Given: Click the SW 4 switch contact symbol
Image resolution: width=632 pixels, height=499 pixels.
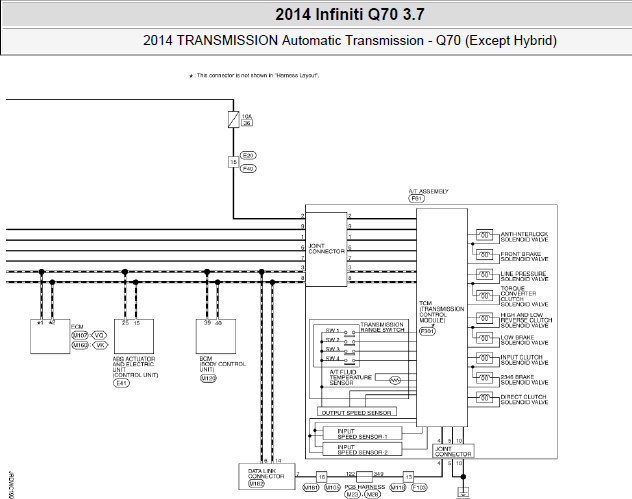Looking at the screenshot, I should 349,361.
